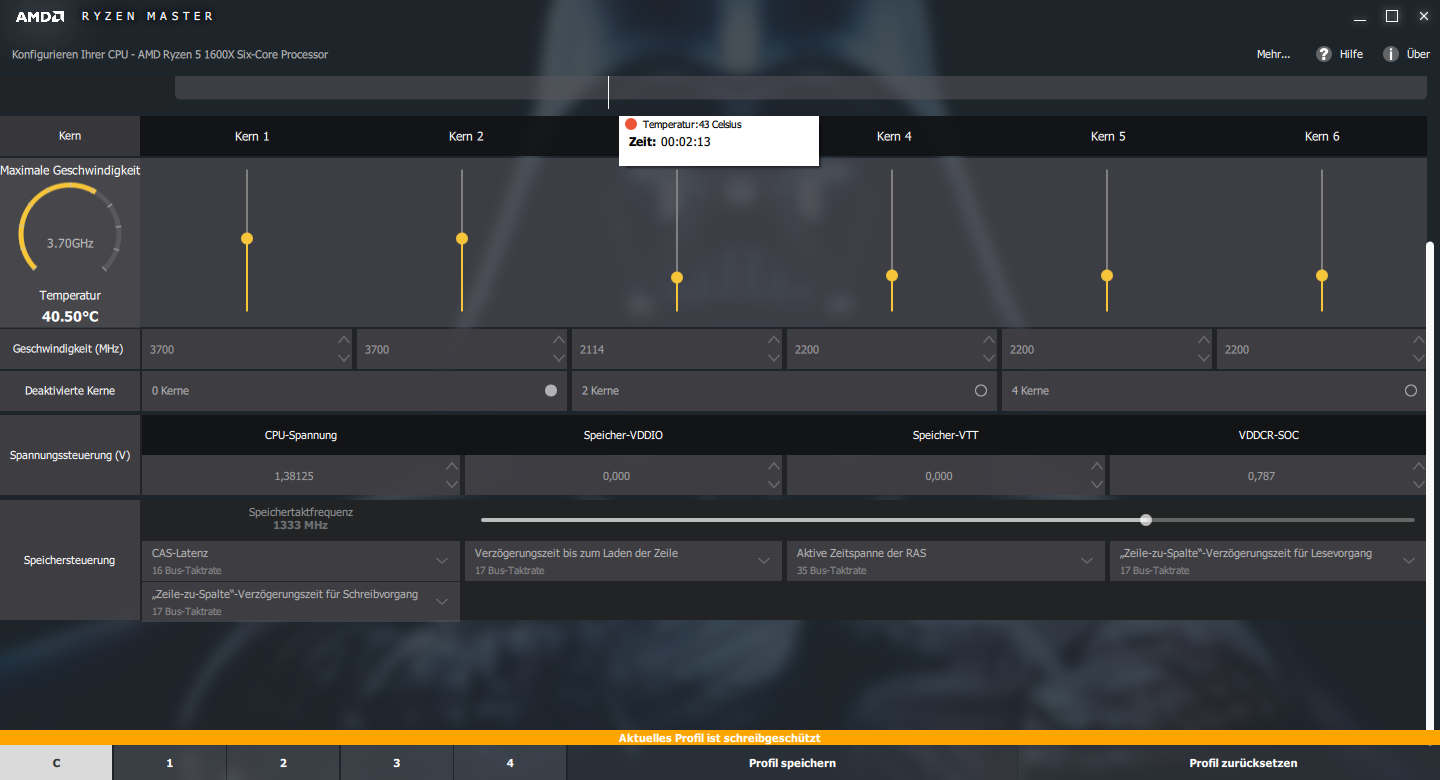Lower Speicher-VTT with down arrow
Viewport: 1440px width, 780px height.
point(1097,485)
